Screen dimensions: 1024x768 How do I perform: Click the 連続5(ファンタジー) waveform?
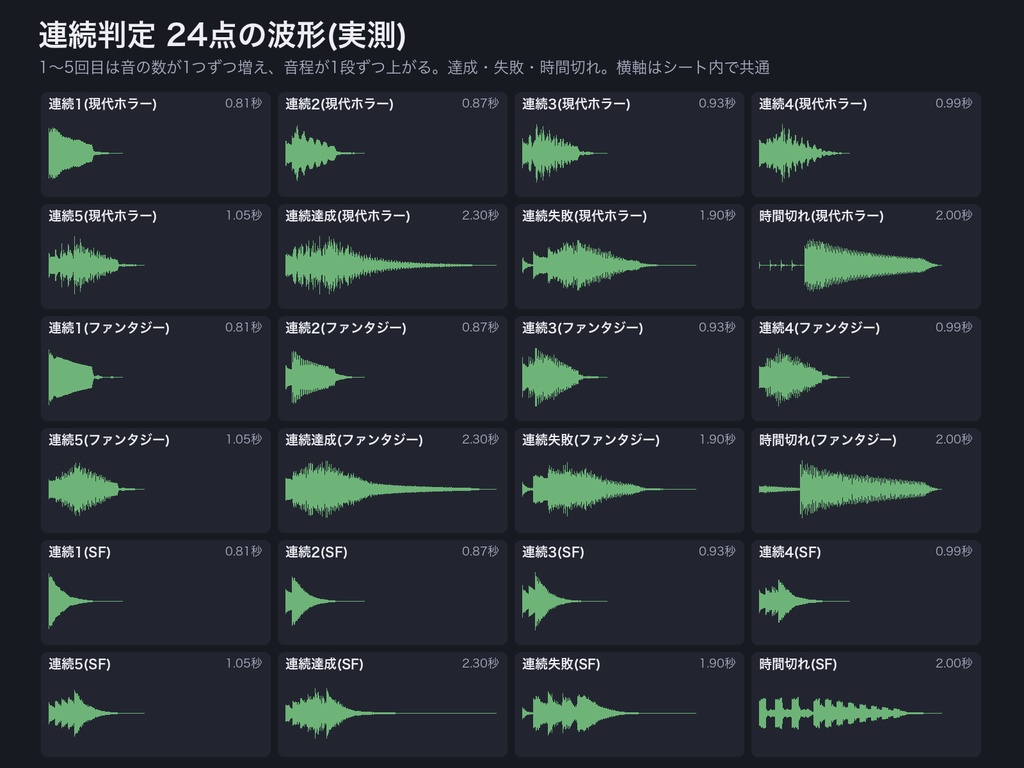96,489
